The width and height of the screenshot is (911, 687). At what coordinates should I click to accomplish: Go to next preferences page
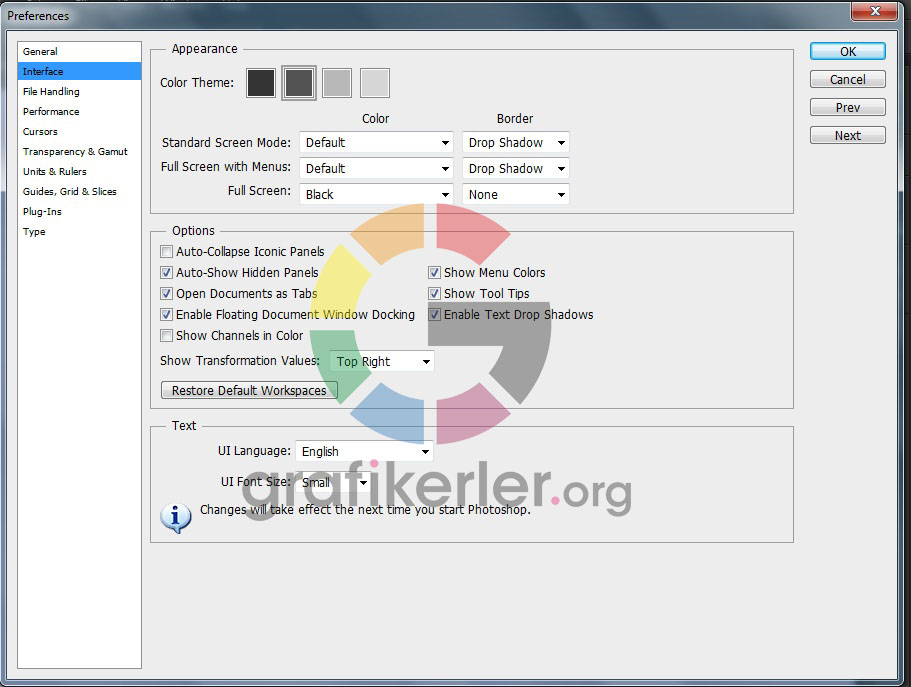click(x=847, y=136)
